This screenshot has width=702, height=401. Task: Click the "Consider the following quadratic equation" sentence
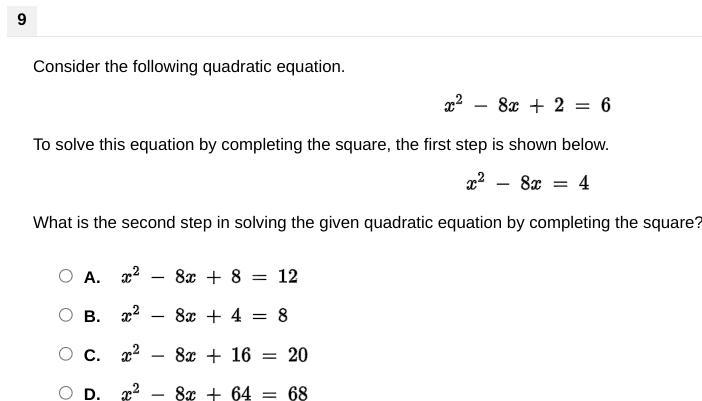pos(189,67)
